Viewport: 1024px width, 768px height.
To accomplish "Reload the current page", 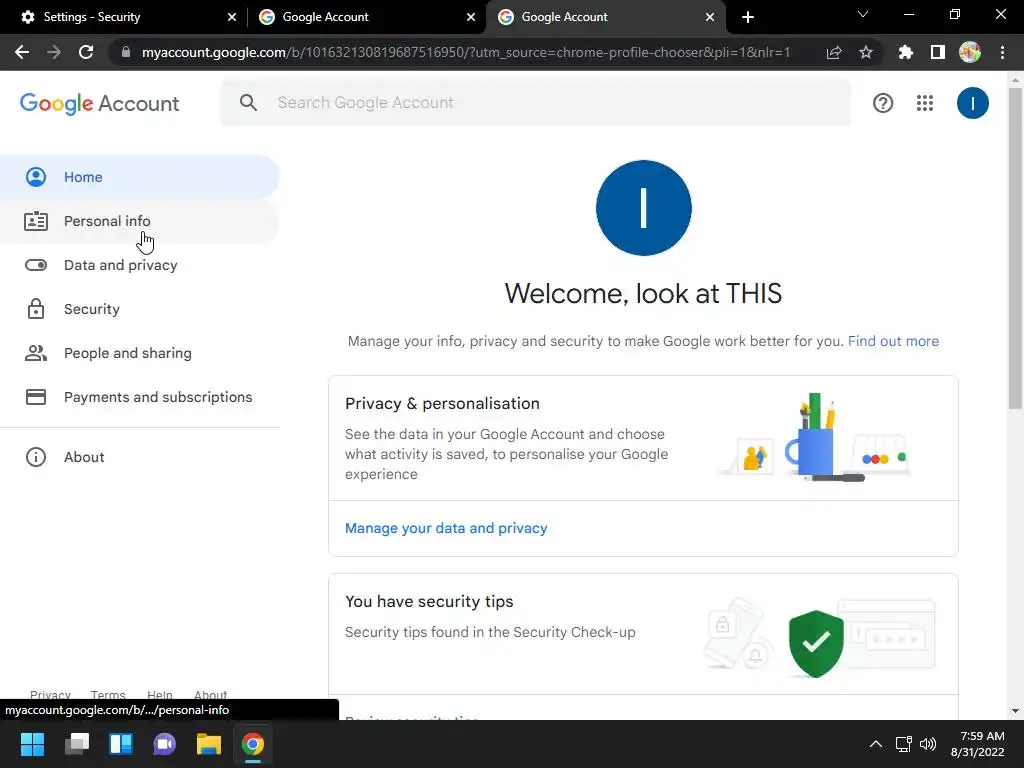I will point(86,52).
